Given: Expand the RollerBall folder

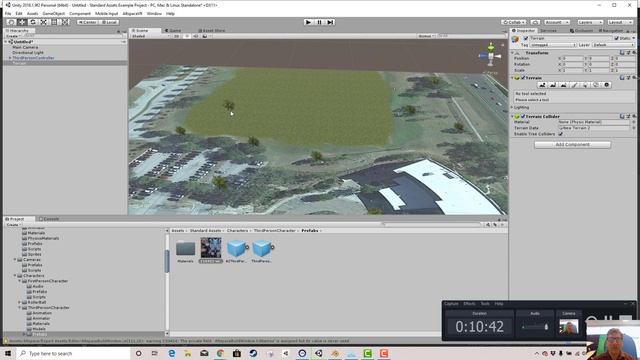Looking at the screenshot, I should 20,302.
